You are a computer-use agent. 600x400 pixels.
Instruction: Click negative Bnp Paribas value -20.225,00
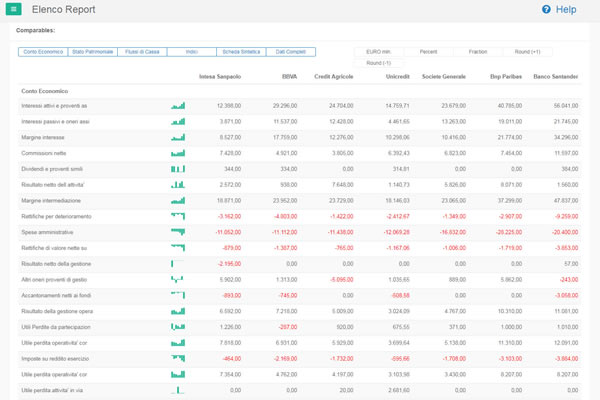tap(509, 232)
